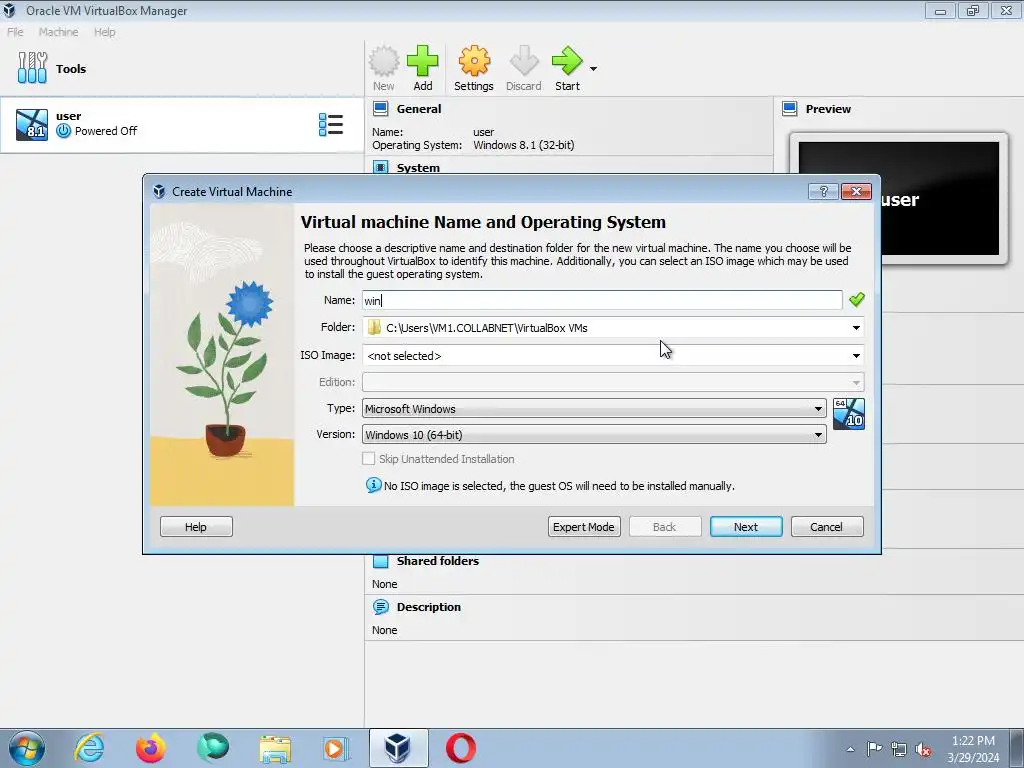
Task: Click the info icon beside No ISO message
Action: (x=374, y=485)
